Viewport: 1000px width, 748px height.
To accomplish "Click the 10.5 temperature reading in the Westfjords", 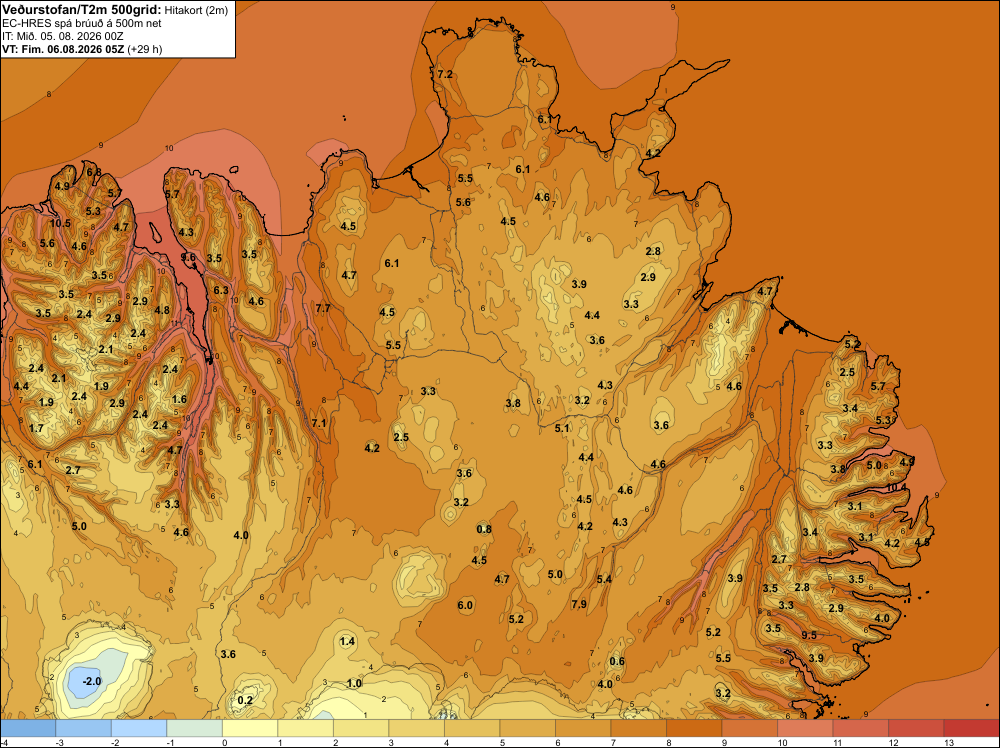I will [x=60, y=223].
